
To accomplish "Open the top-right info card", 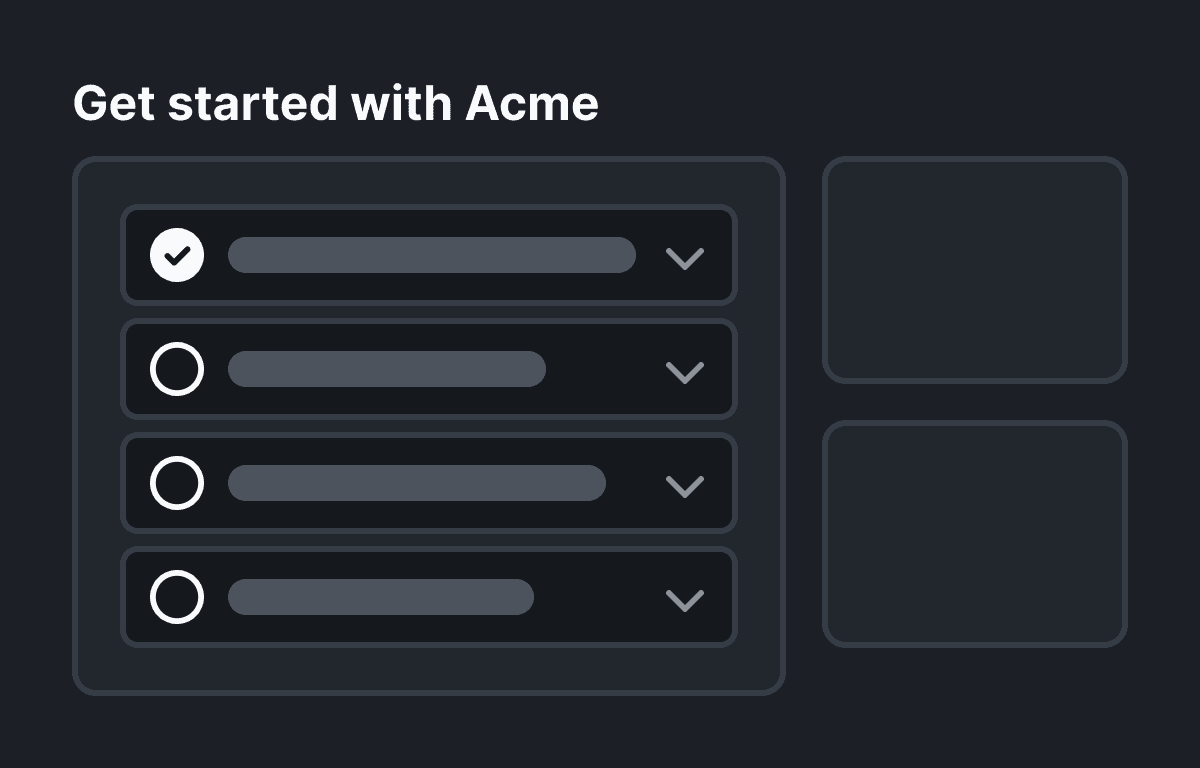I will tap(975, 268).
